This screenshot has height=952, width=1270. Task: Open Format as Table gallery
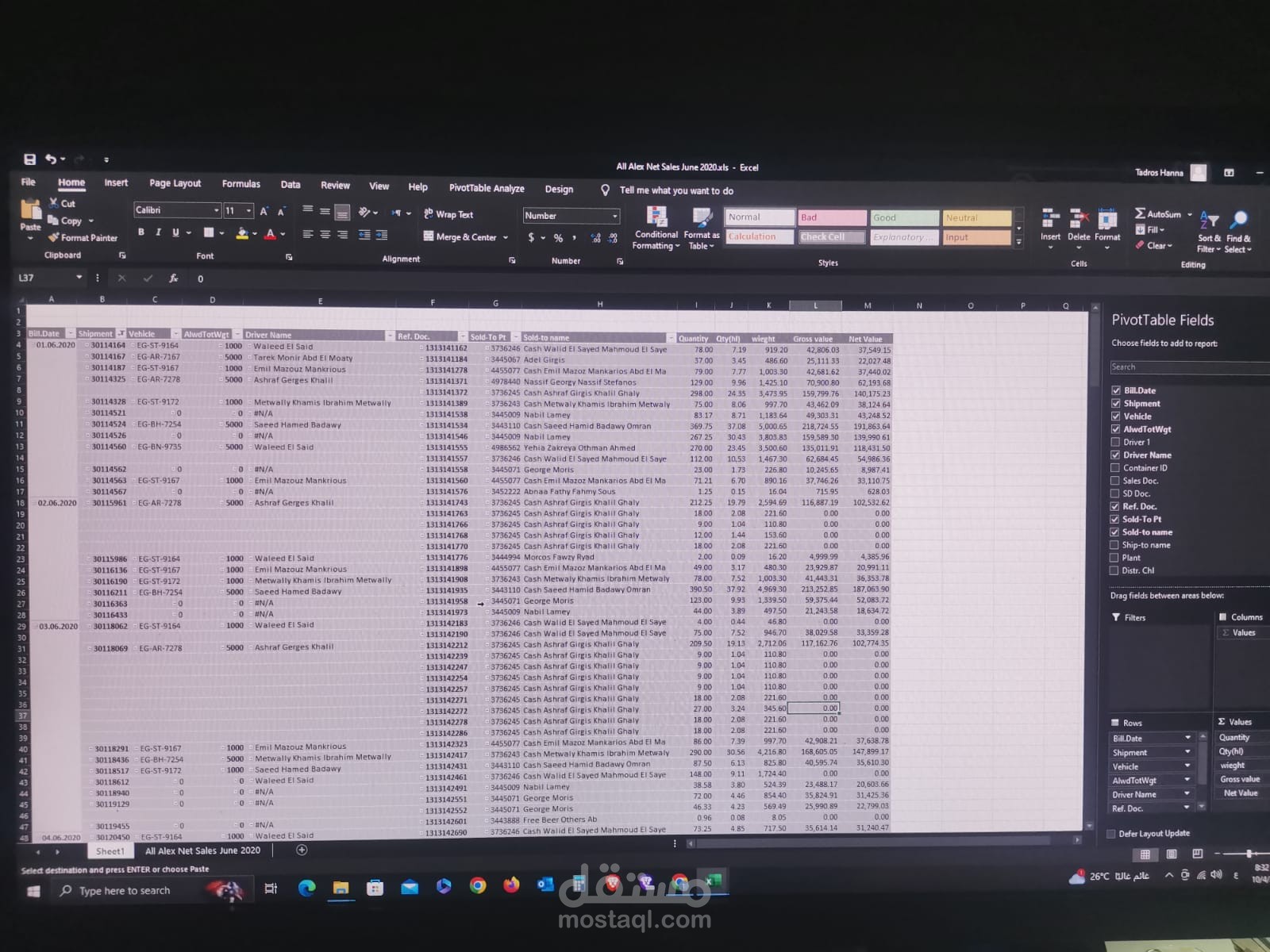[x=702, y=228]
